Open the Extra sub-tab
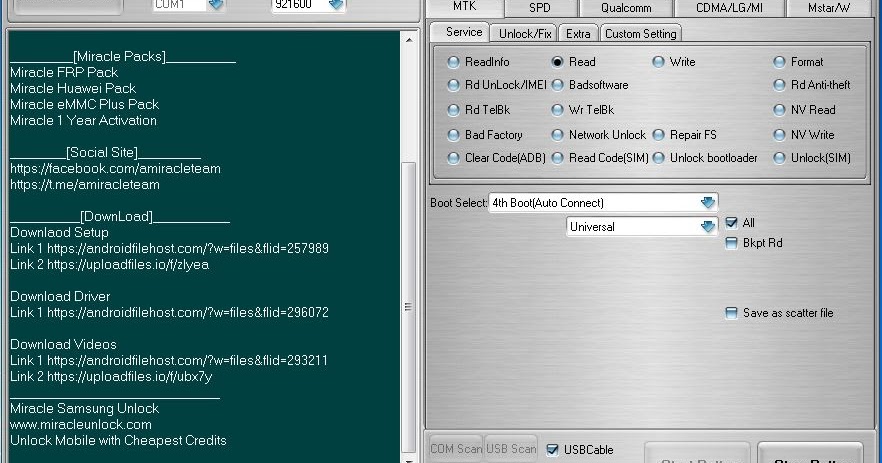 pyautogui.click(x=578, y=34)
